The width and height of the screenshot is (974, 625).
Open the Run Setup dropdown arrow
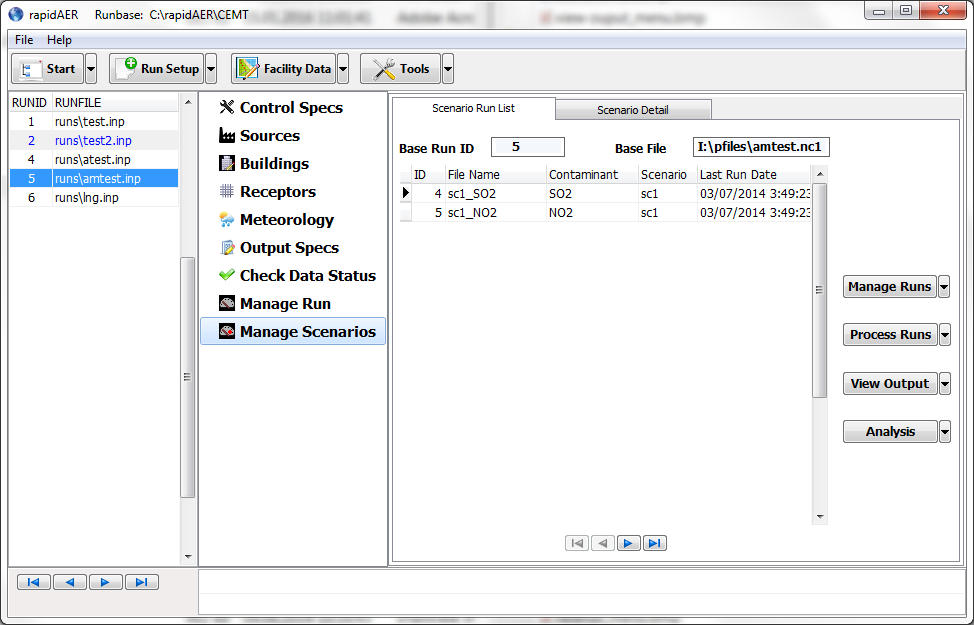pyautogui.click(x=211, y=69)
